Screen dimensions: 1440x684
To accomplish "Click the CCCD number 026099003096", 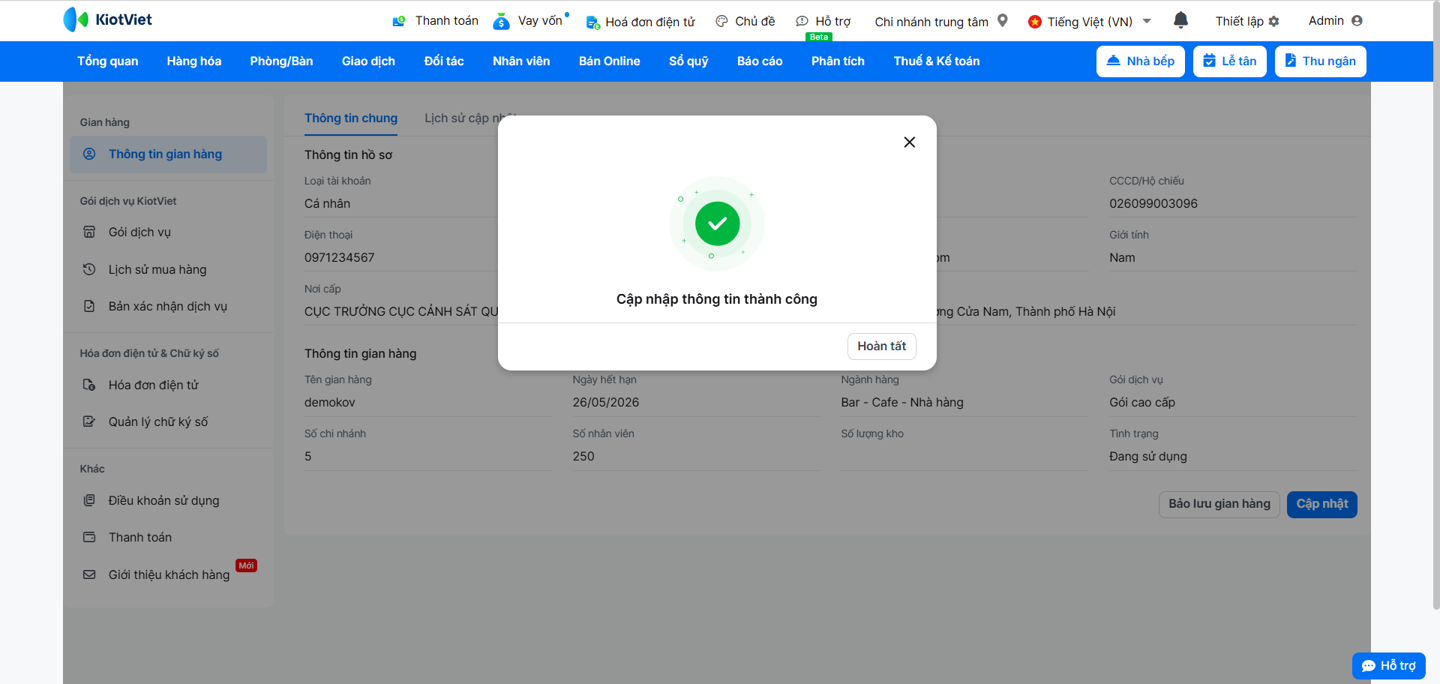I will point(1153,203).
